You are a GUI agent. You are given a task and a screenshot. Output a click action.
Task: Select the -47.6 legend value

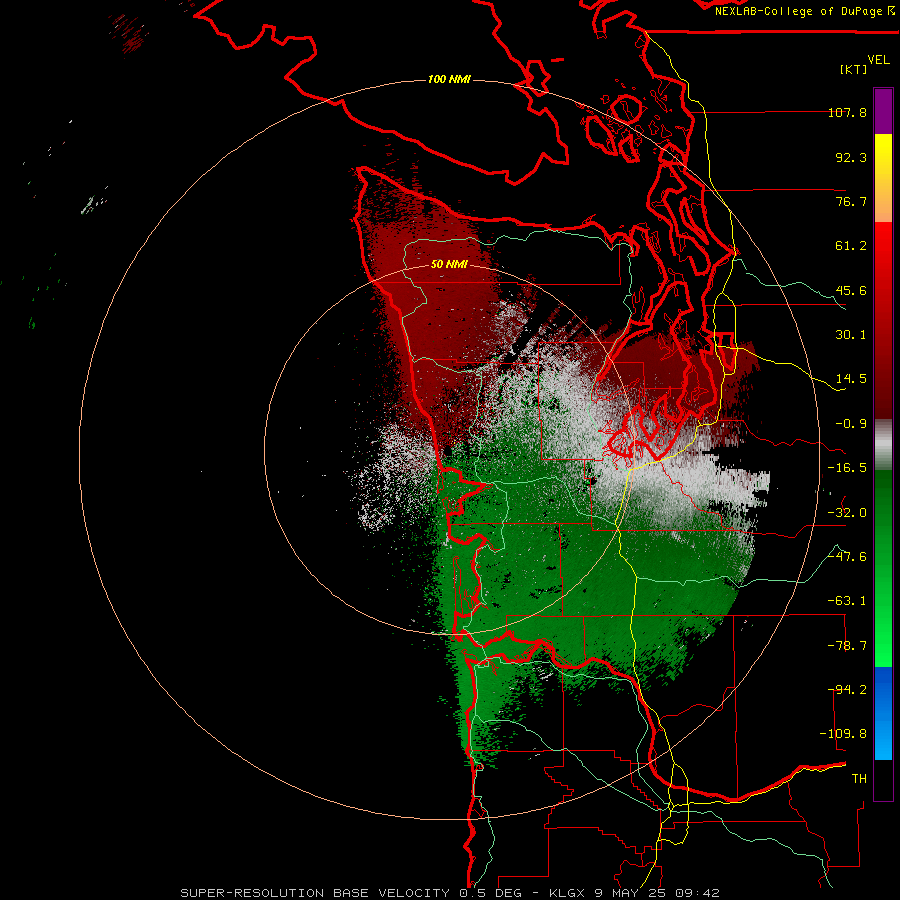click(847, 557)
